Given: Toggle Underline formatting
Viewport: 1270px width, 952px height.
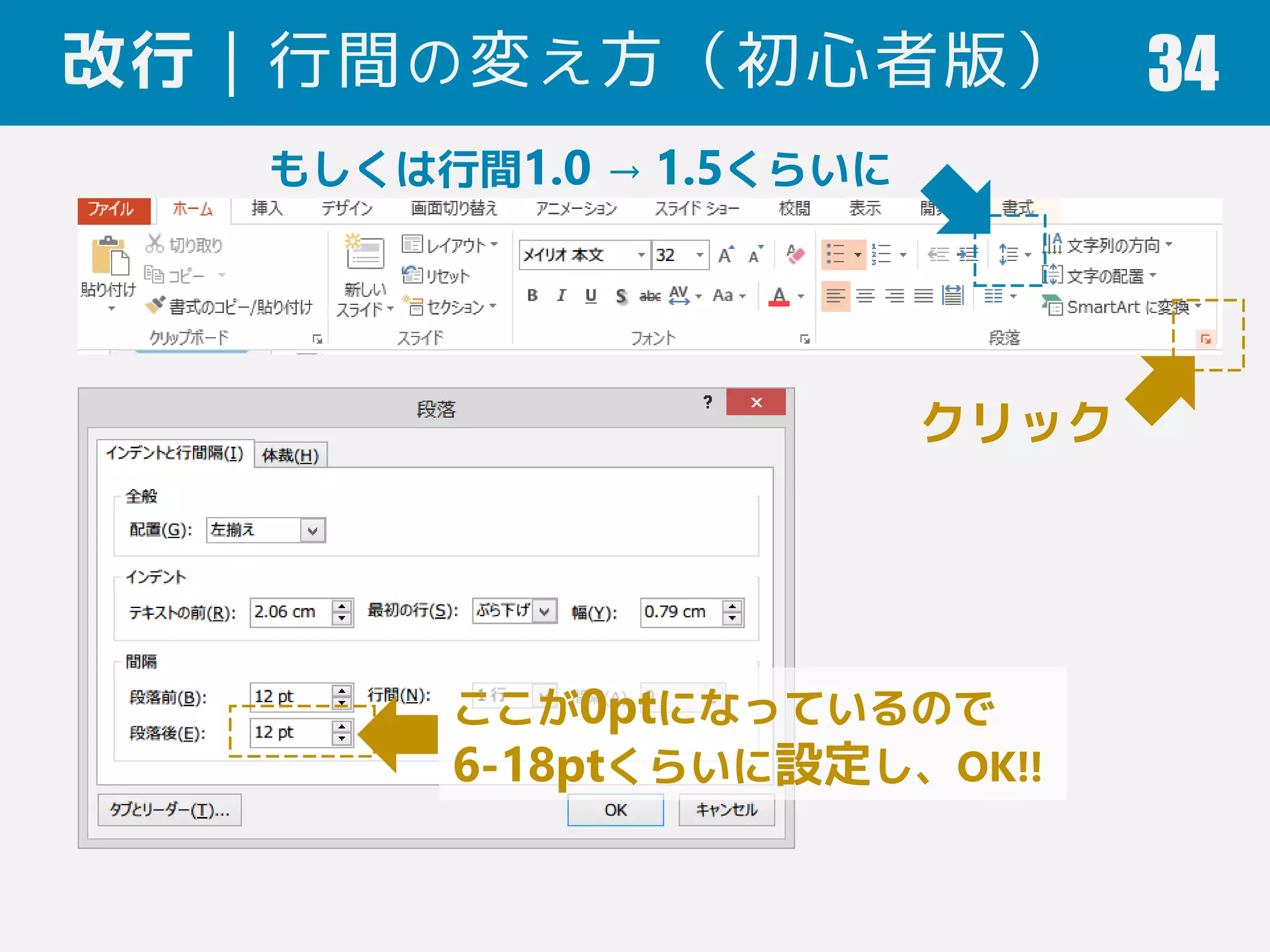Looking at the screenshot, I should [591, 296].
